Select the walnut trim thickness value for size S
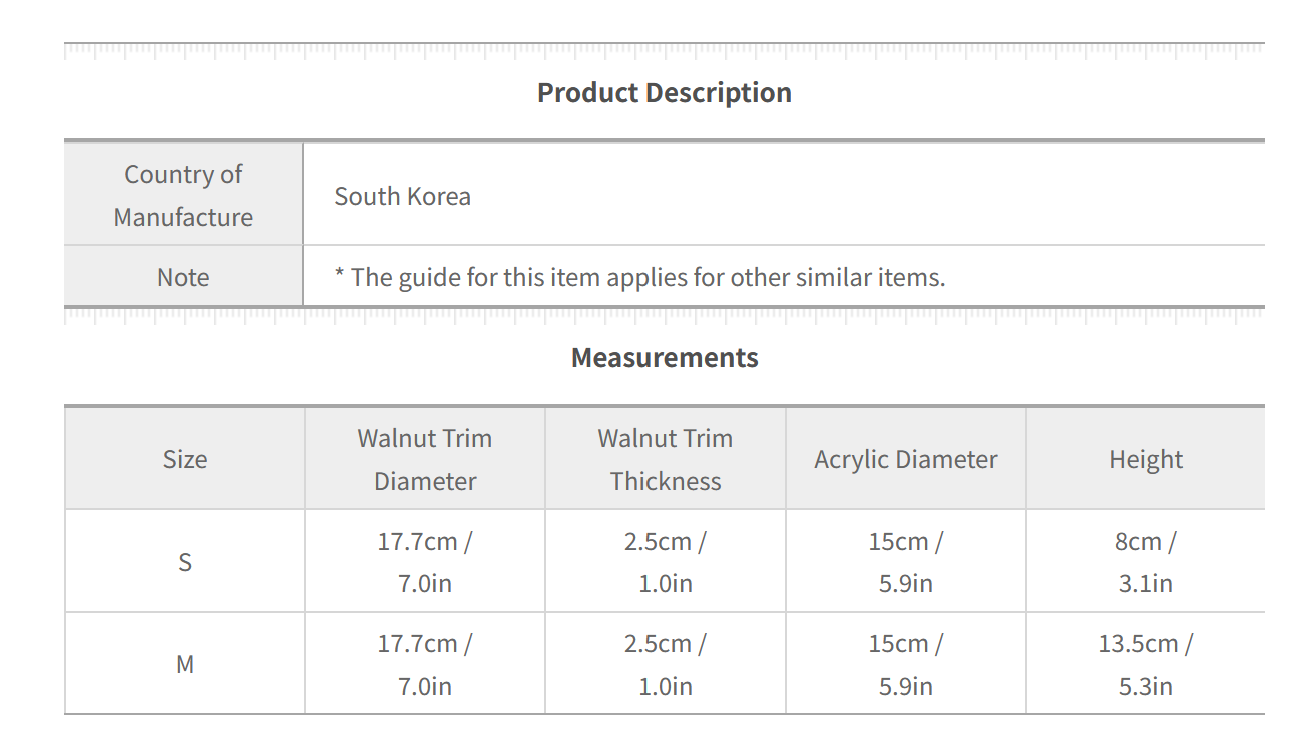Screen dimensions: 1296x738 coord(665,562)
